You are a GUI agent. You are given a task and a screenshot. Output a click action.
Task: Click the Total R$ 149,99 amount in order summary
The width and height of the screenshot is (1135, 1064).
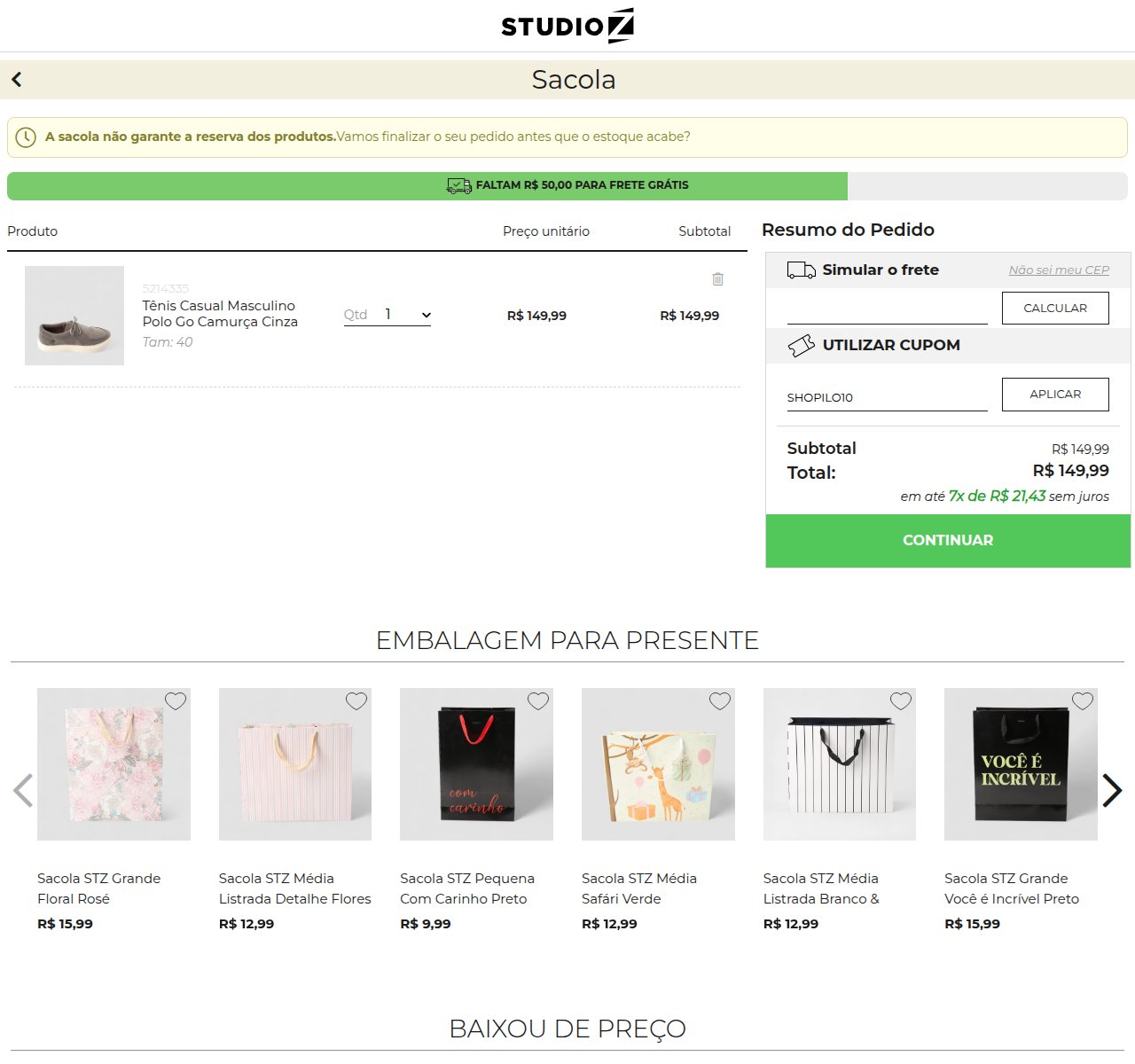click(x=1071, y=471)
